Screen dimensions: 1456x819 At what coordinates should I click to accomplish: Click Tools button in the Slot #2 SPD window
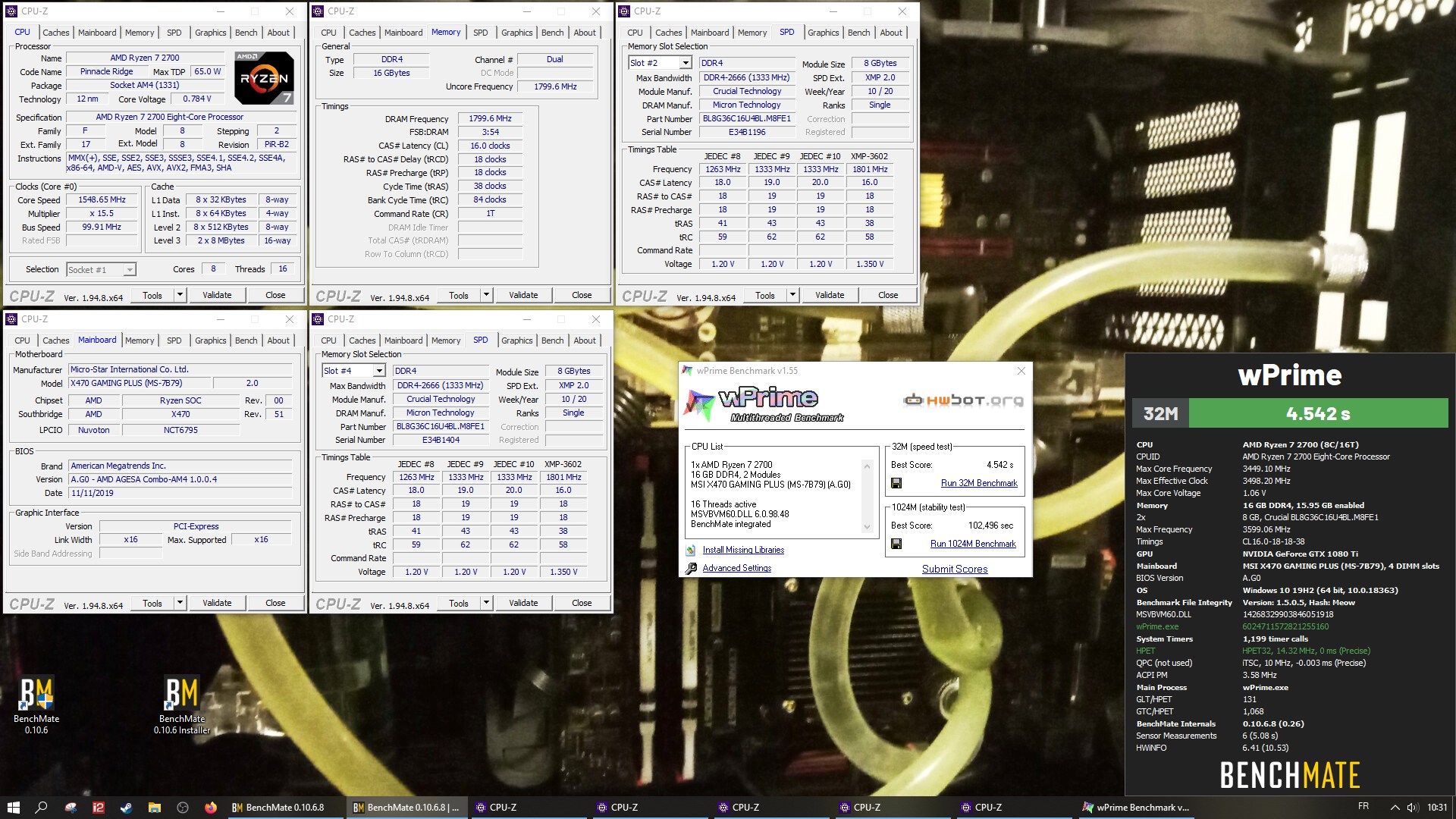(x=765, y=295)
